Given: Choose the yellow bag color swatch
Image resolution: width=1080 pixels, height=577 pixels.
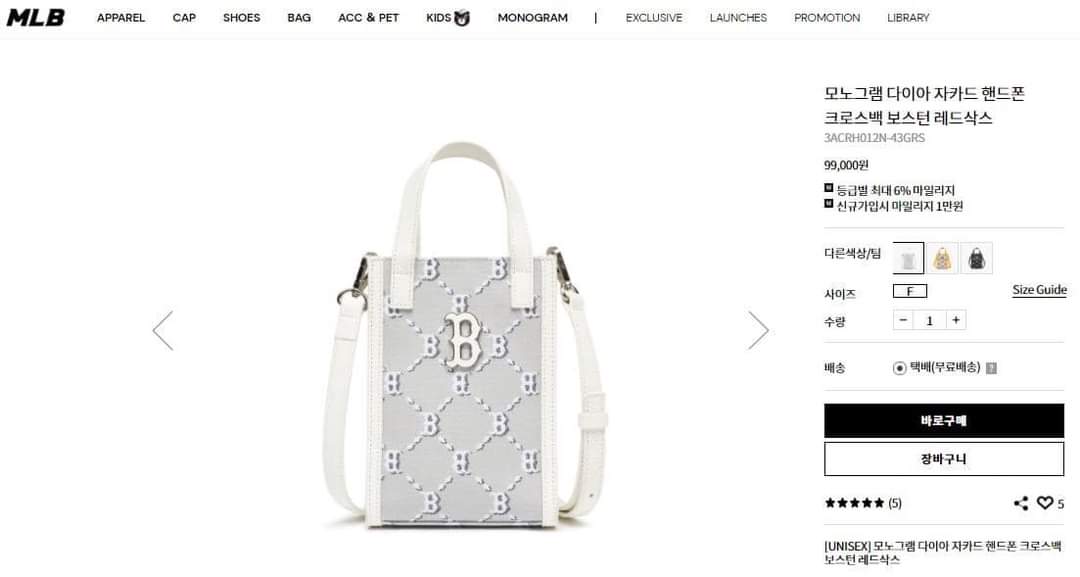Looking at the screenshot, I should [942, 258].
